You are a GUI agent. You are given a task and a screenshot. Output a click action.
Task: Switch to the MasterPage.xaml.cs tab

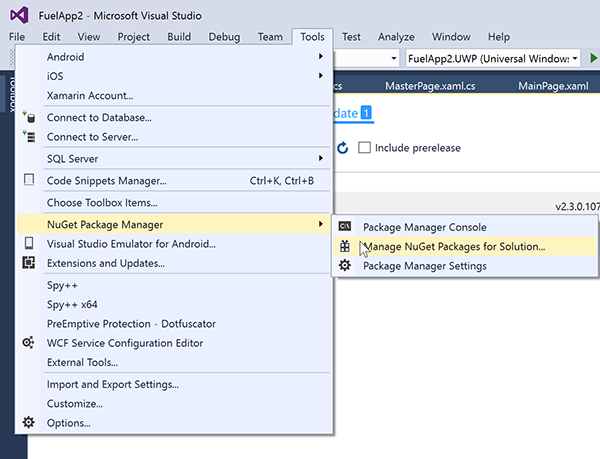click(433, 87)
